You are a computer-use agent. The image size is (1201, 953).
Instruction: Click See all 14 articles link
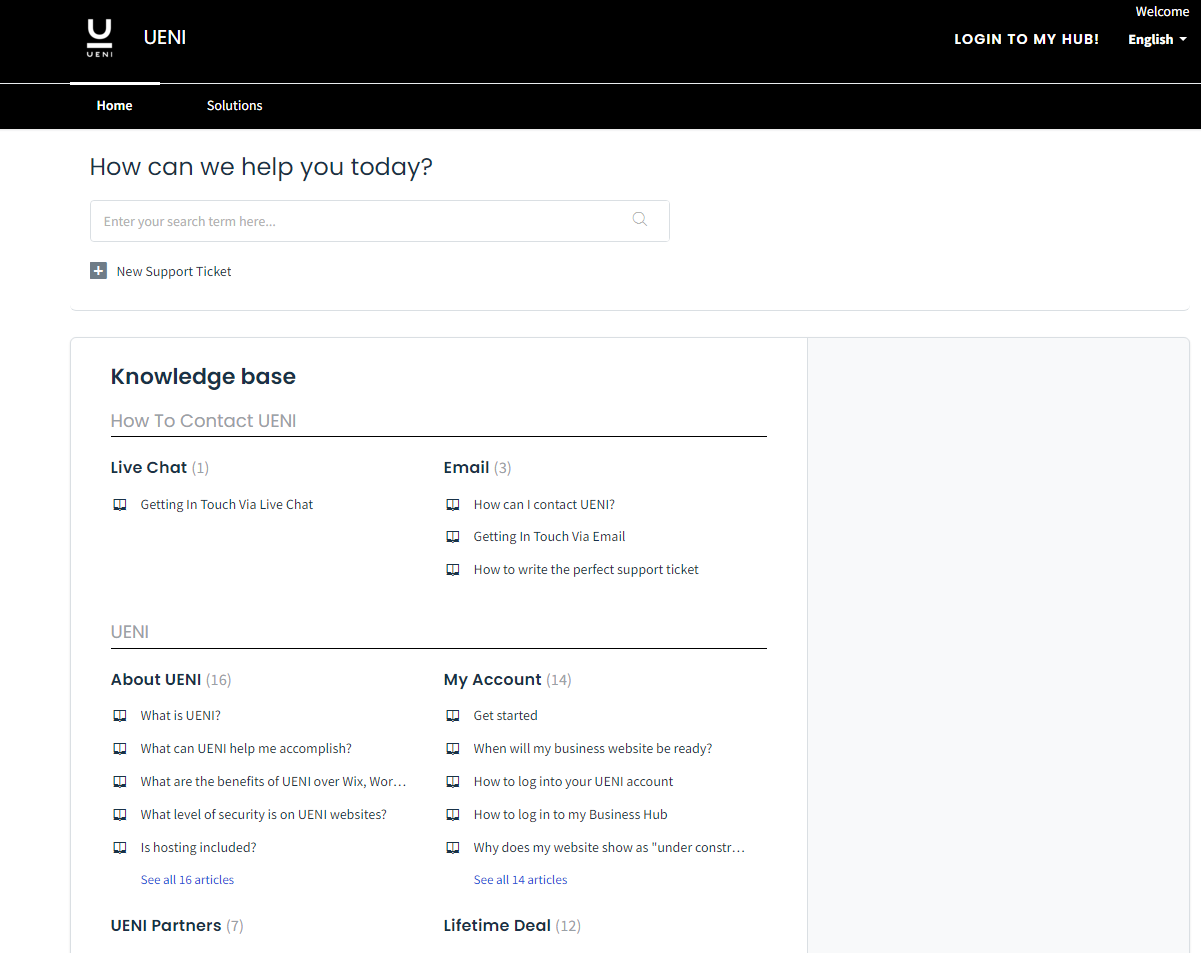click(520, 880)
